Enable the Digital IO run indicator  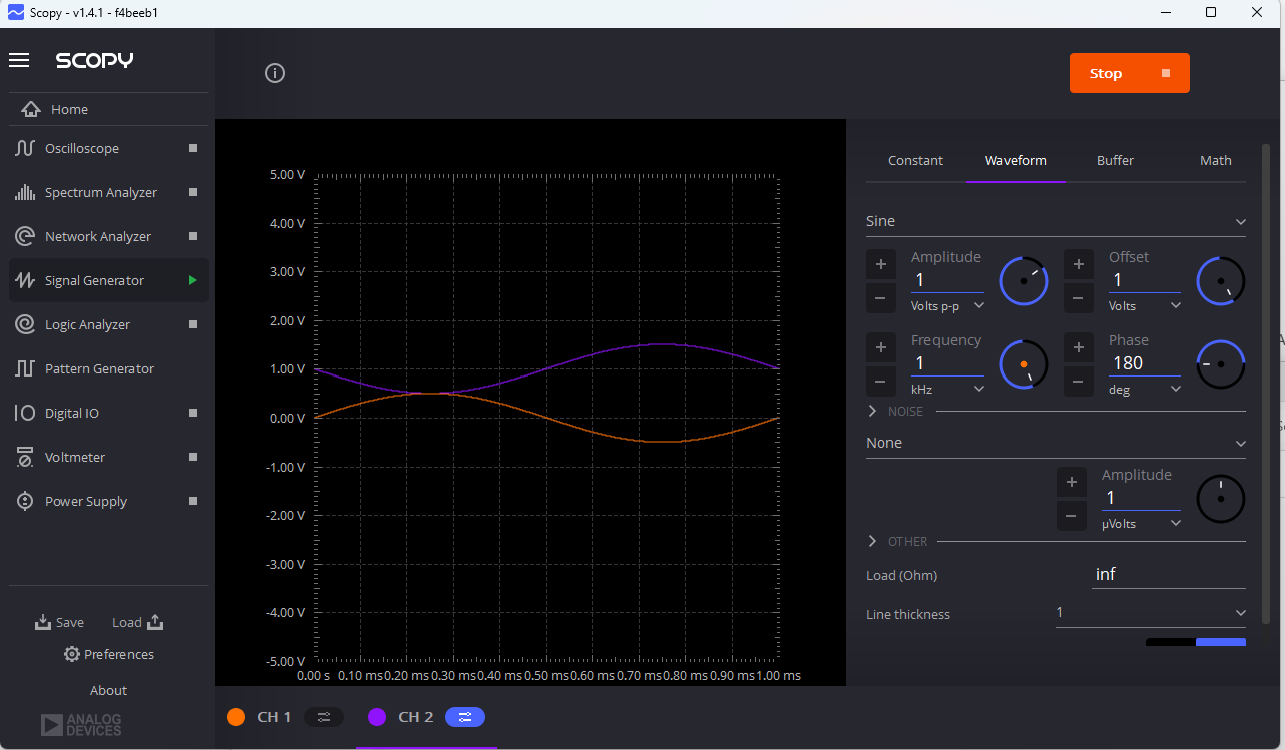191,412
